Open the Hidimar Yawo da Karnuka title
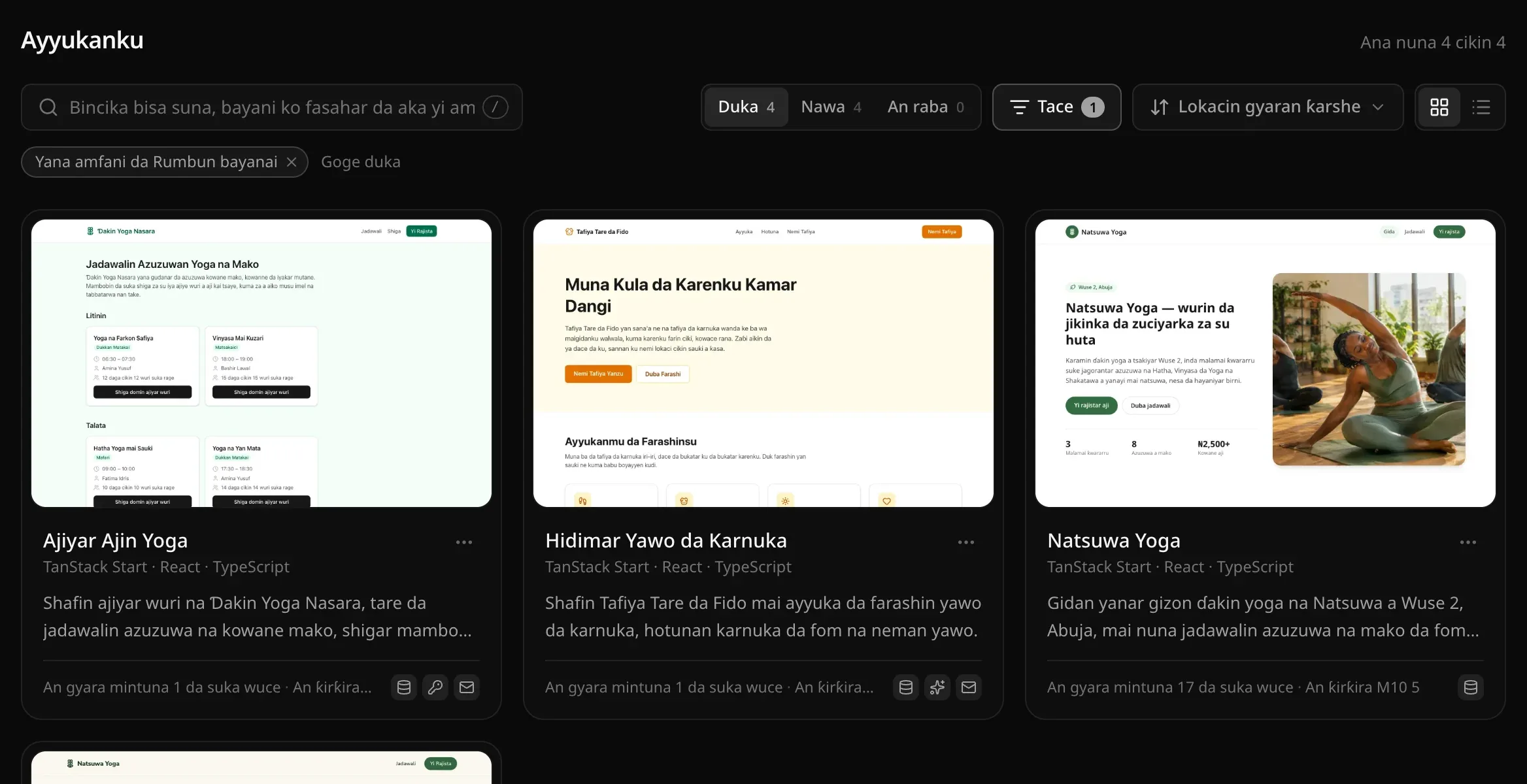Screen dimensions: 1527x784 666,541
